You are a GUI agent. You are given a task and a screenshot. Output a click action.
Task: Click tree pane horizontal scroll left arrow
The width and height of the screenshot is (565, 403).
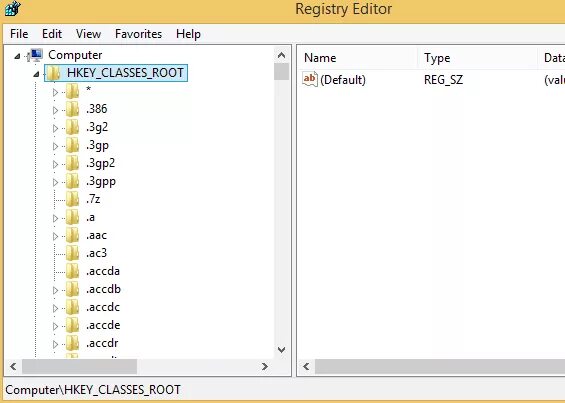[x=13, y=367]
